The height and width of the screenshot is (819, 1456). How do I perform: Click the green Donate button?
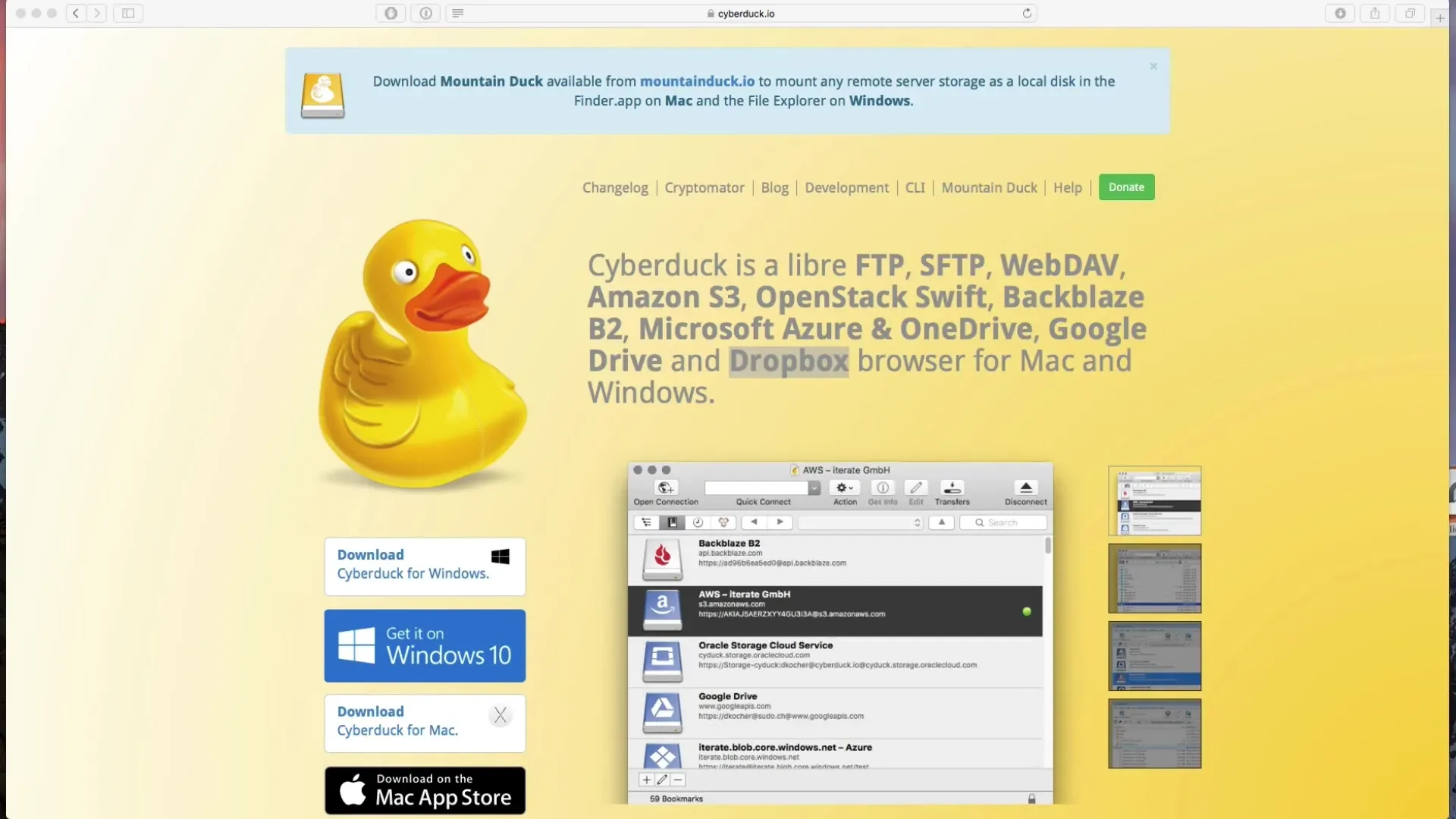coord(1126,187)
